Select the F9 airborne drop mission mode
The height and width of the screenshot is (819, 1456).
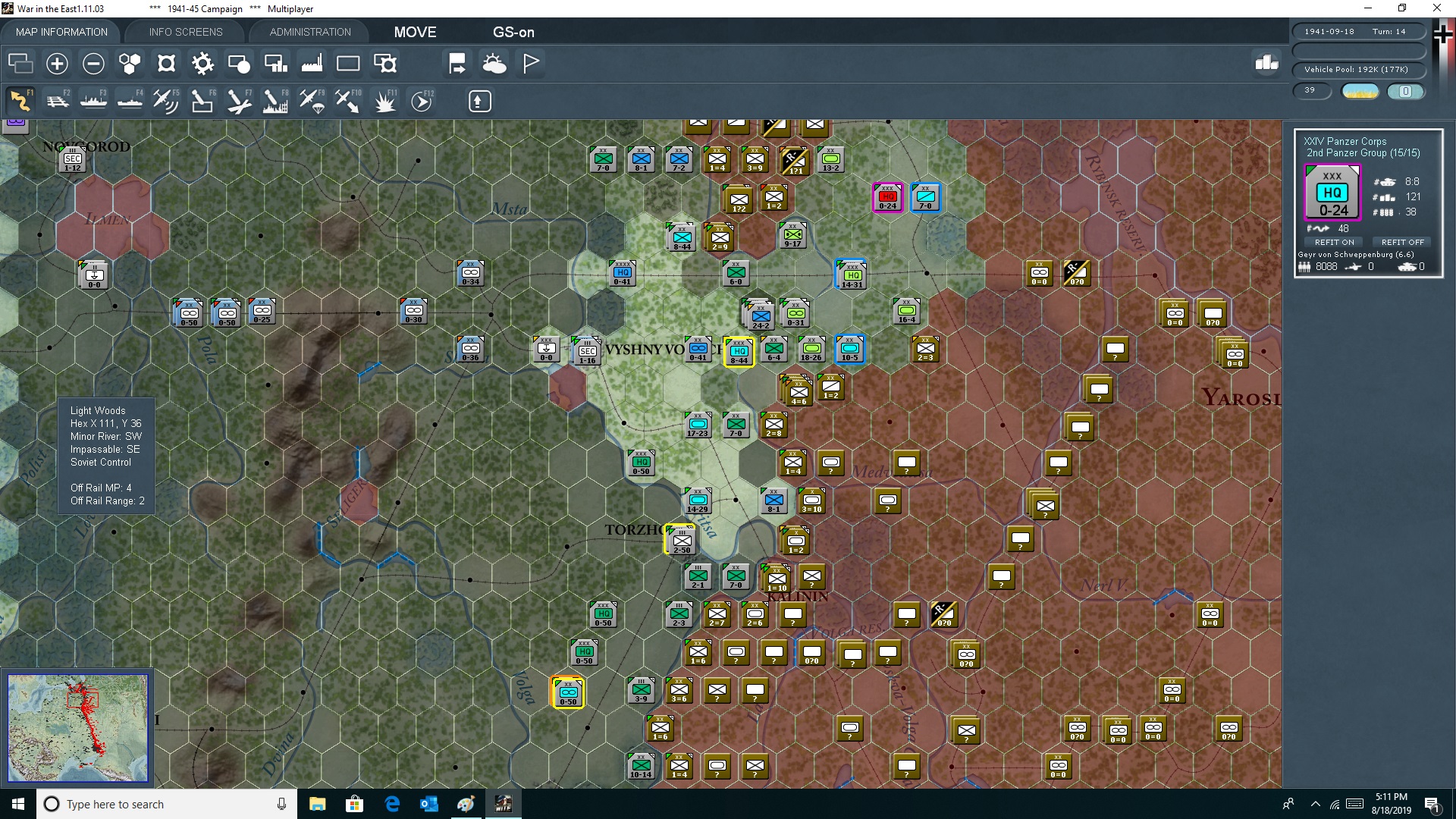tap(311, 100)
